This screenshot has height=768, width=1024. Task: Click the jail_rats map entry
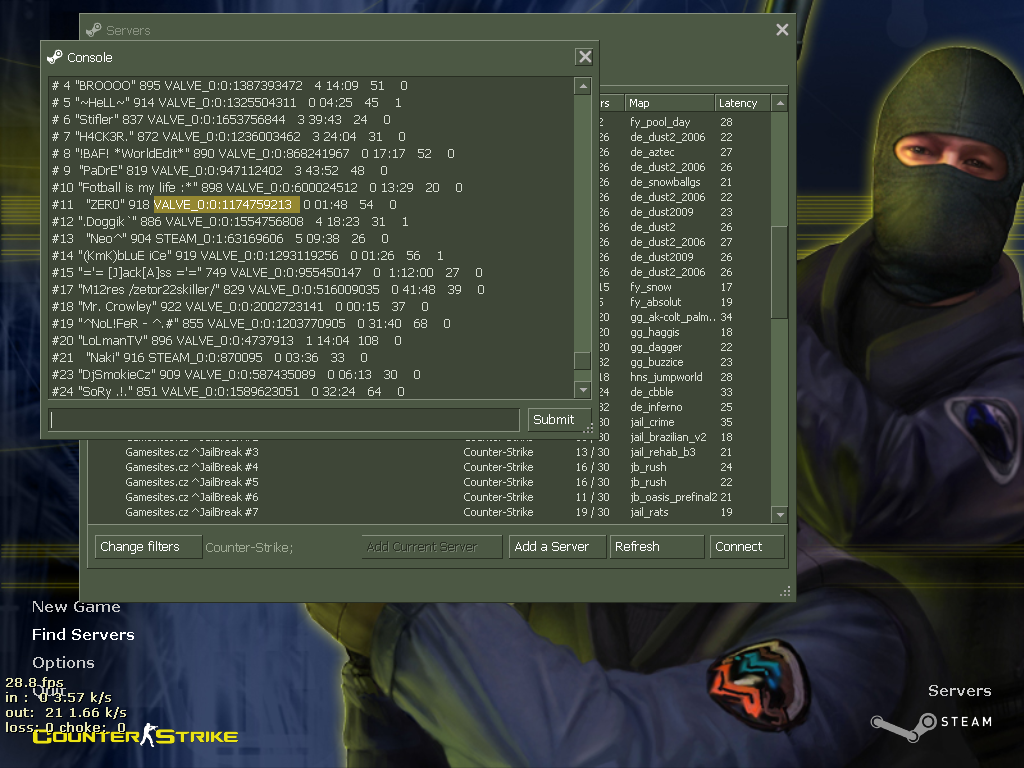pyautogui.click(x=649, y=513)
